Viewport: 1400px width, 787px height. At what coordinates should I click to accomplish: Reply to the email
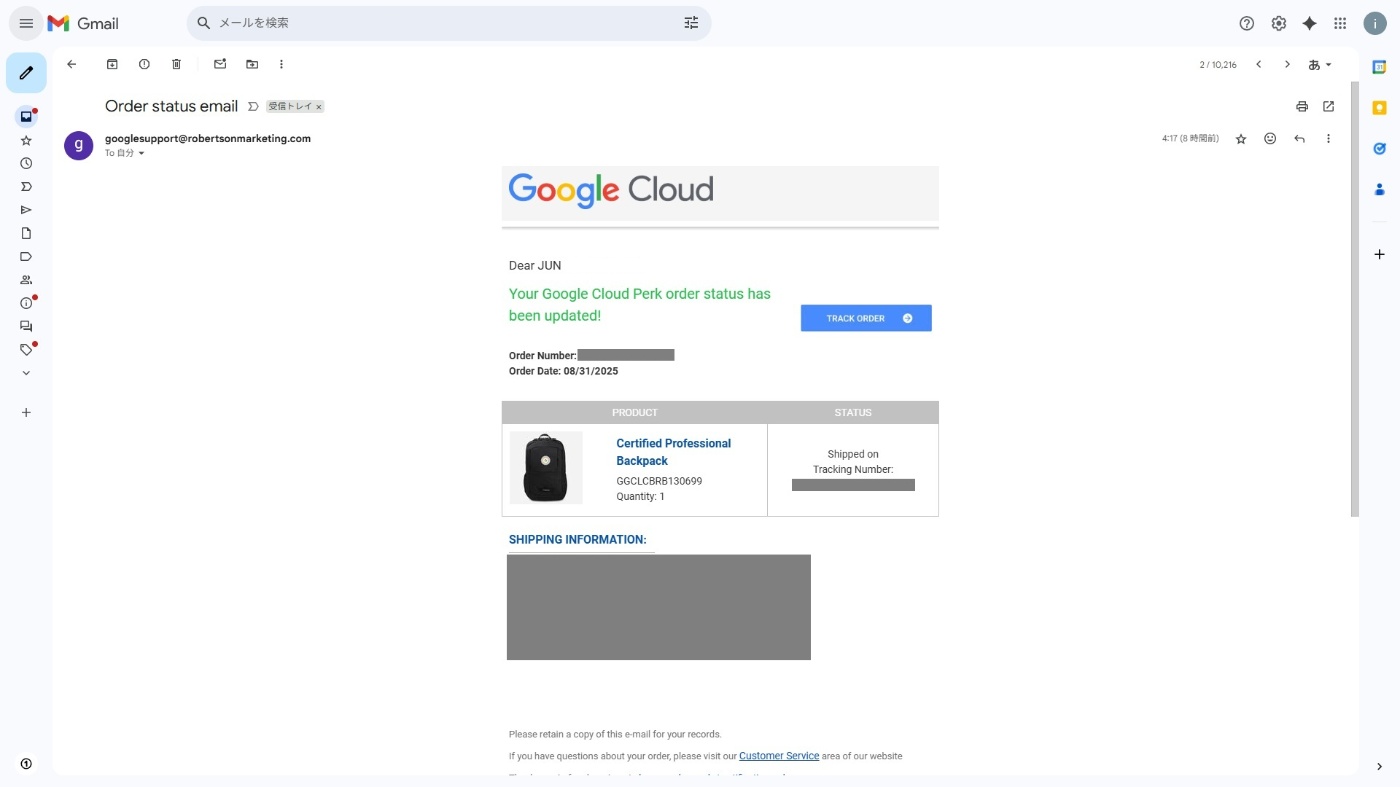[1299, 139]
